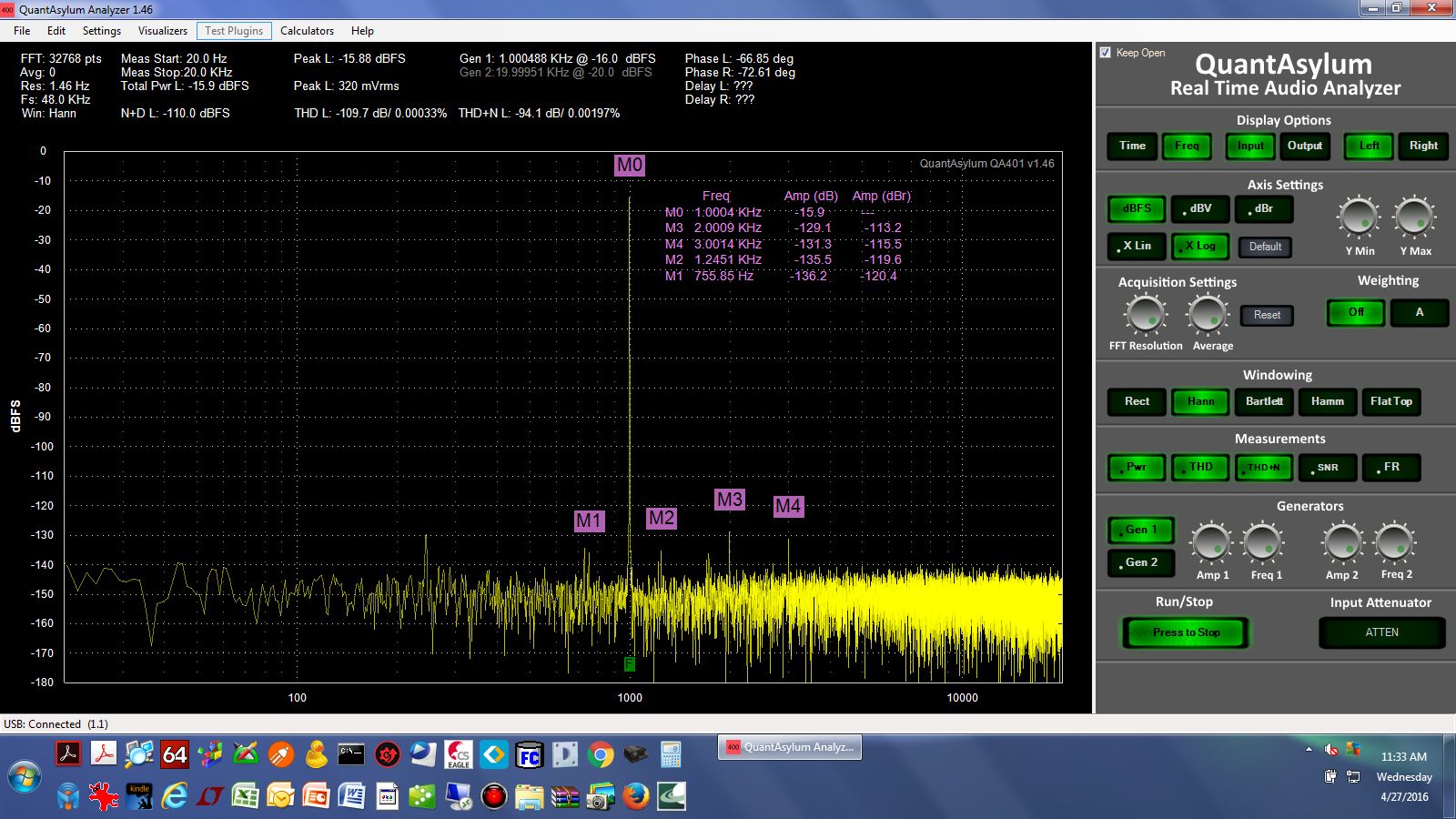Launch Google Chrome from the taskbar
This screenshot has height=819, width=1456.
600,754
